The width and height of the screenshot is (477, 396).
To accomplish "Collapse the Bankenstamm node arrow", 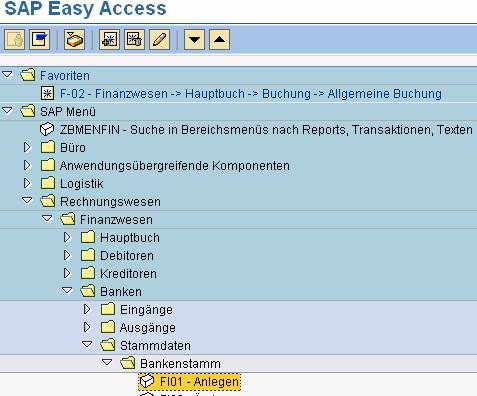I will pos(107,363).
